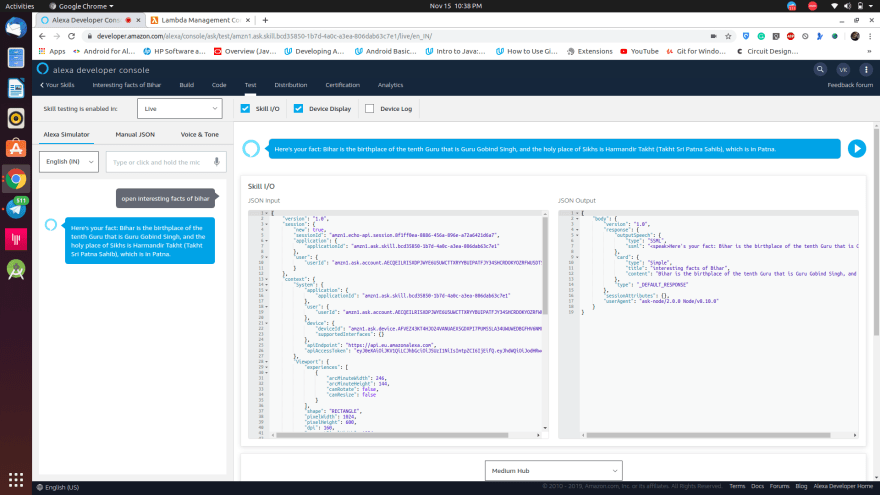Click the Alexa ring icon beside response banner
The image size is (880, 495).
click(251, 149)
